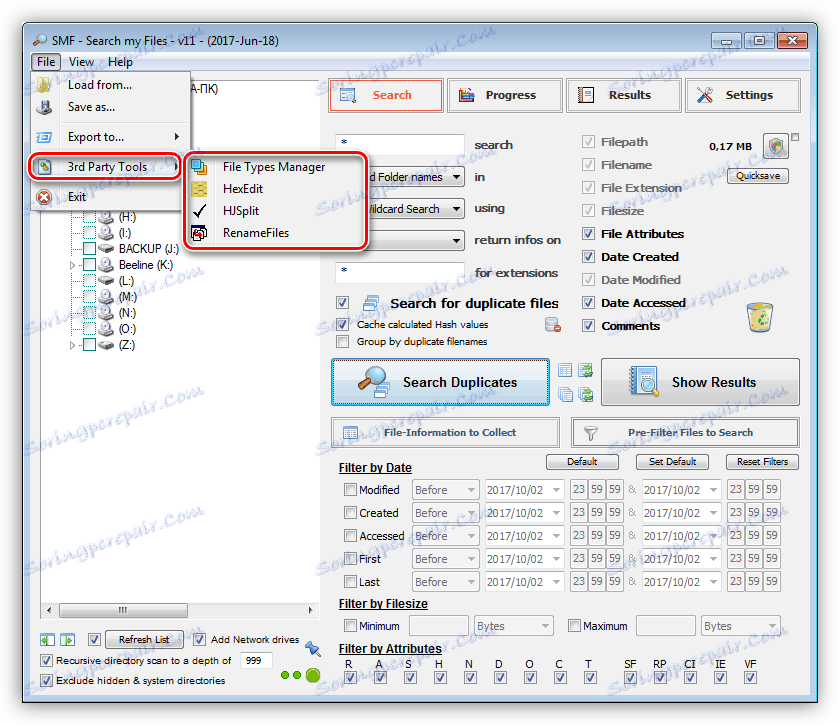
Task: Click the Save as disk icon
Action: click(x=44, y=108)
